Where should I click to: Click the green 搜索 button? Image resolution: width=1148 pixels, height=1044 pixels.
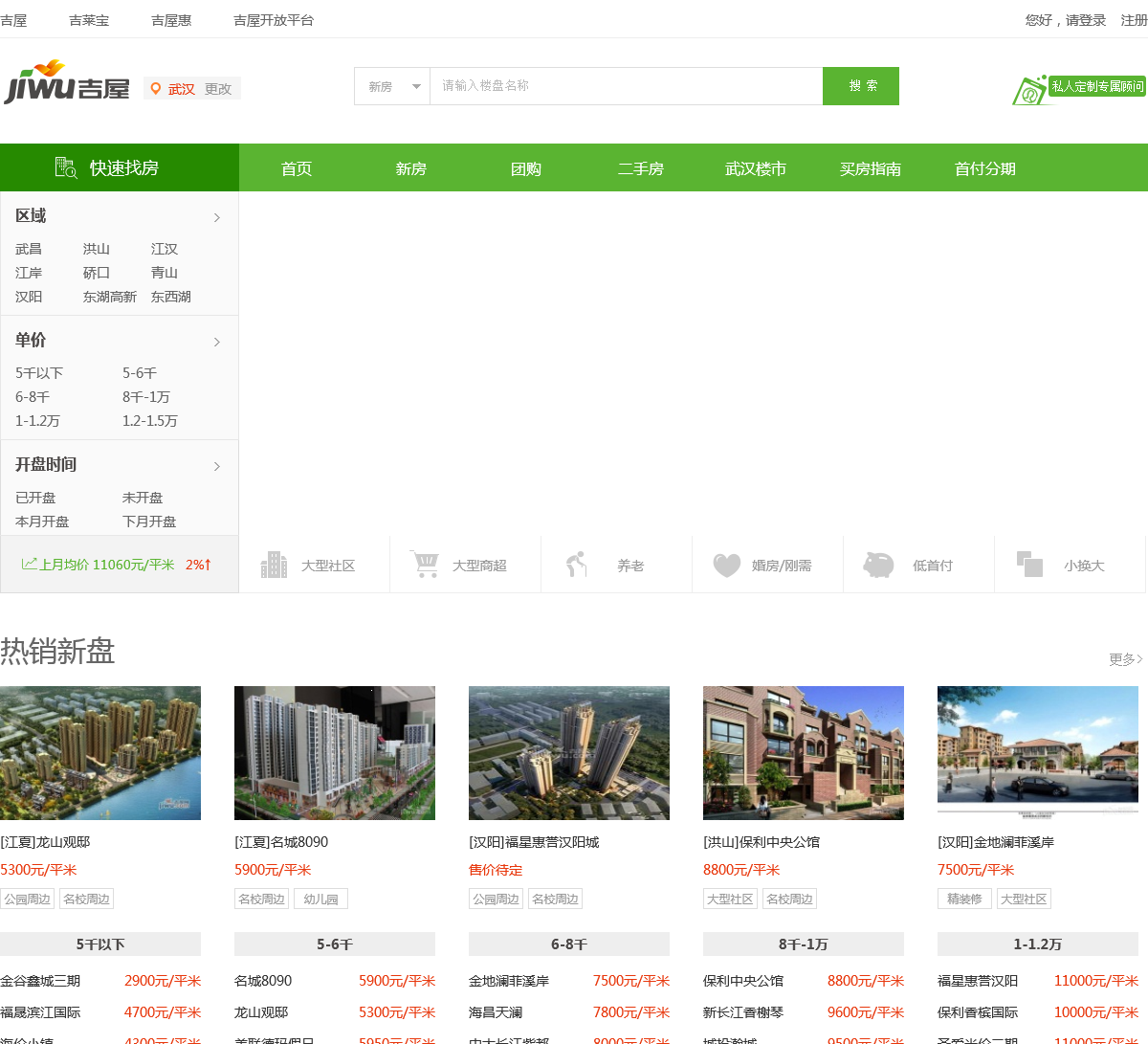[861, 86]
